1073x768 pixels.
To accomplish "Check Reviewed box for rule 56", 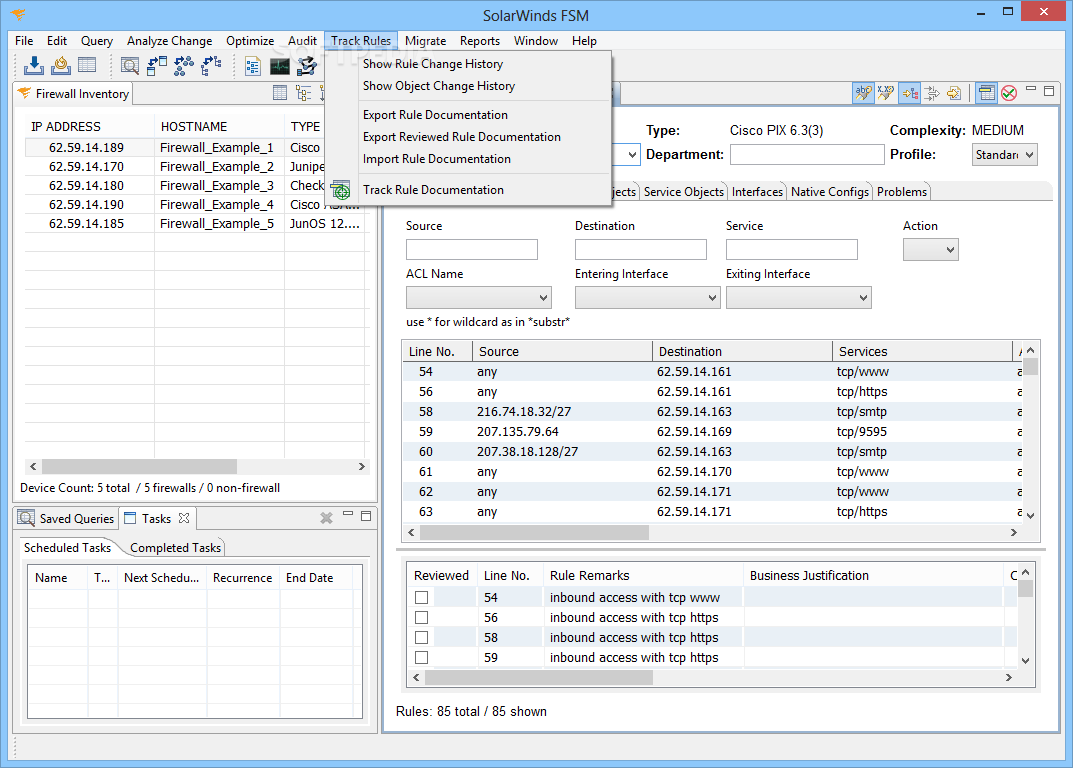I will pyautogui.click(x=422, y=617).
